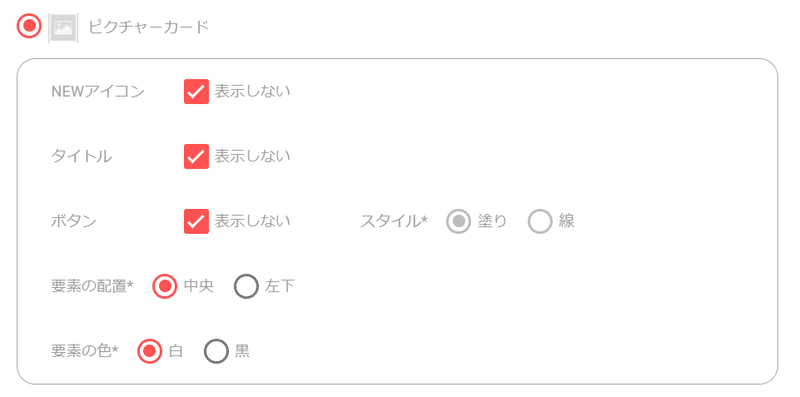Select the 線 style radio circle
Viewport: 800px width, 397px height.
point(540,221)
